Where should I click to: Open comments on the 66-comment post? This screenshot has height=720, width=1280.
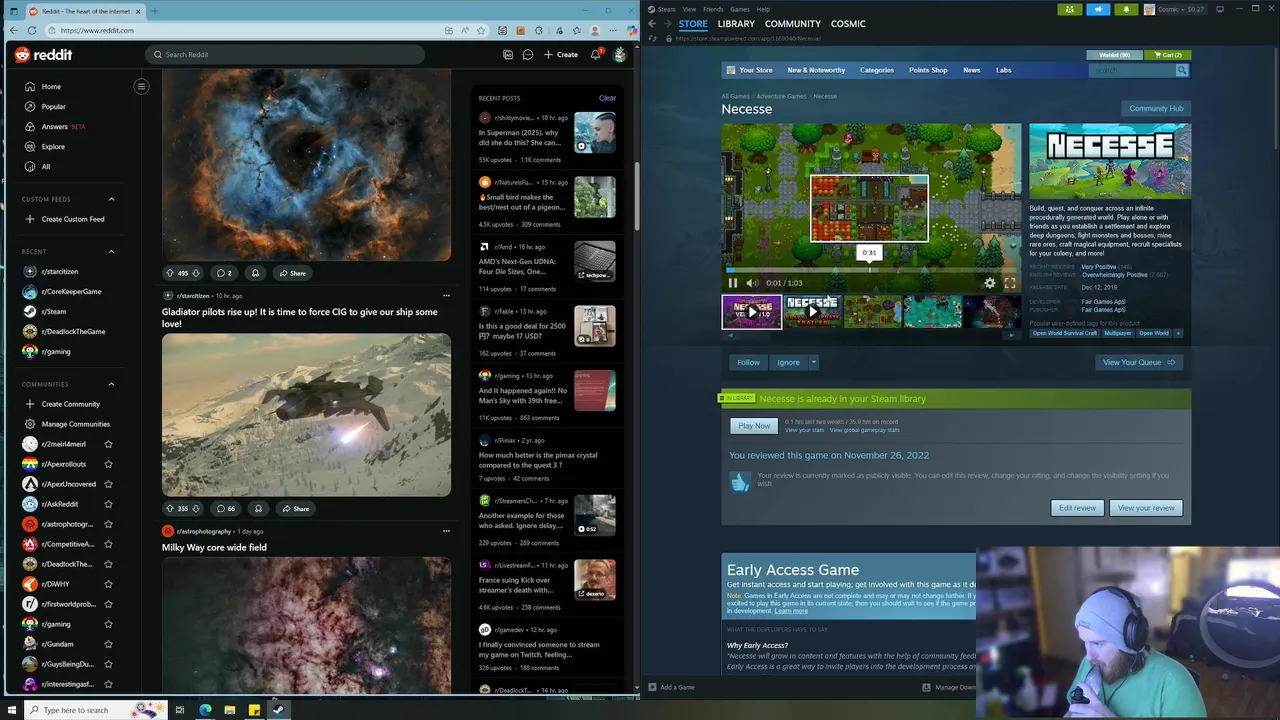226,508
